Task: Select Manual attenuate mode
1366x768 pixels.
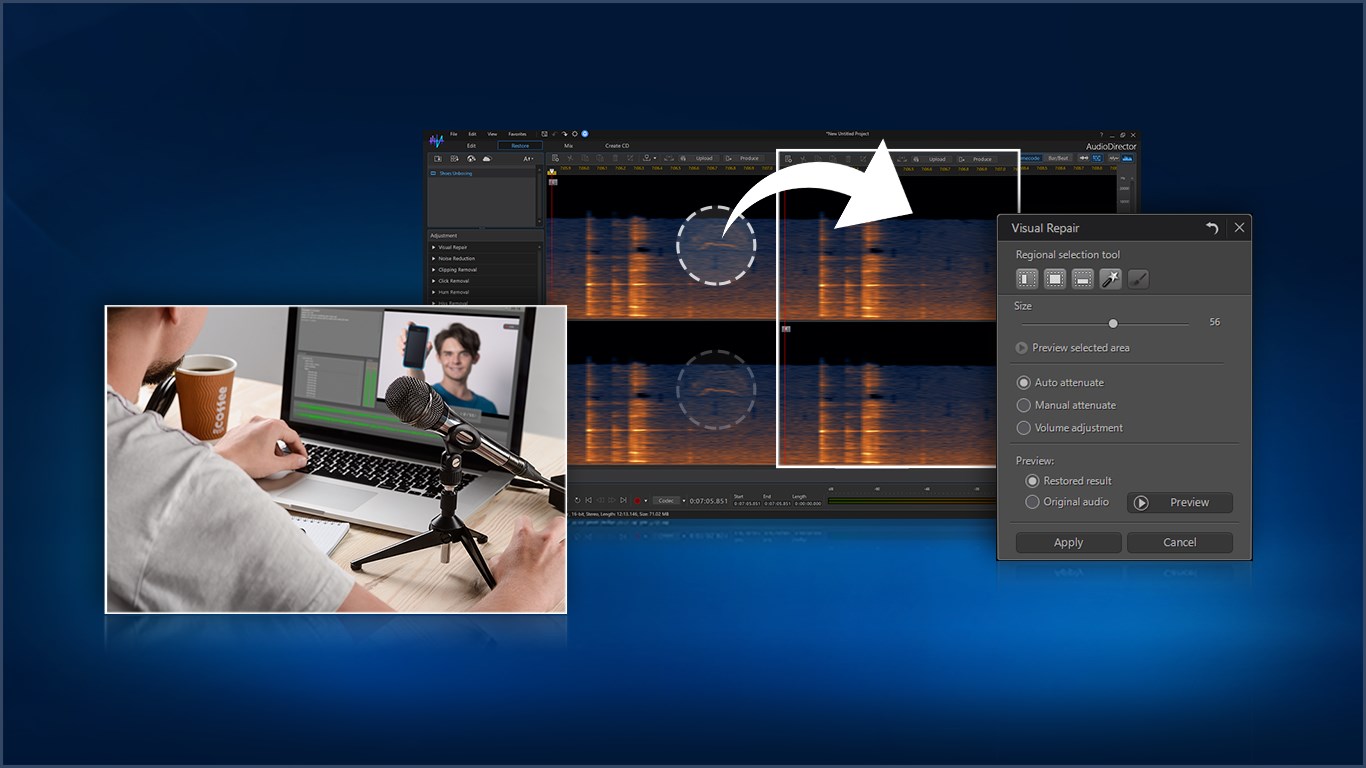Action: pyautogui.click(x=1023, y=405)
